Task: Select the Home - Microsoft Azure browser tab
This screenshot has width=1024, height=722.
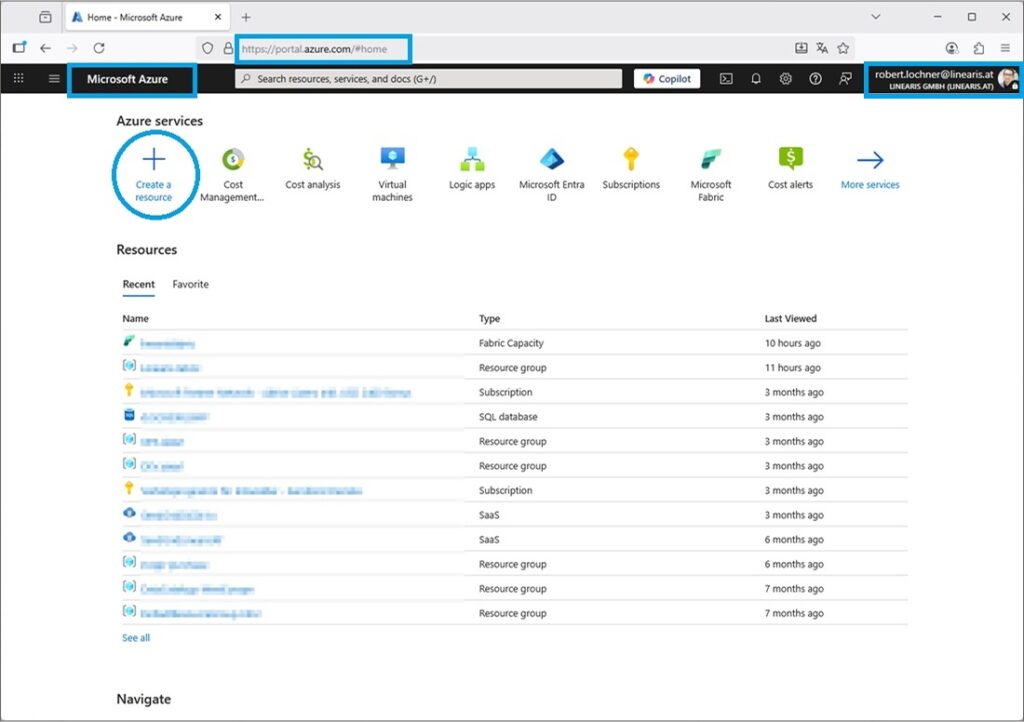Action: (x=147, y=18)
